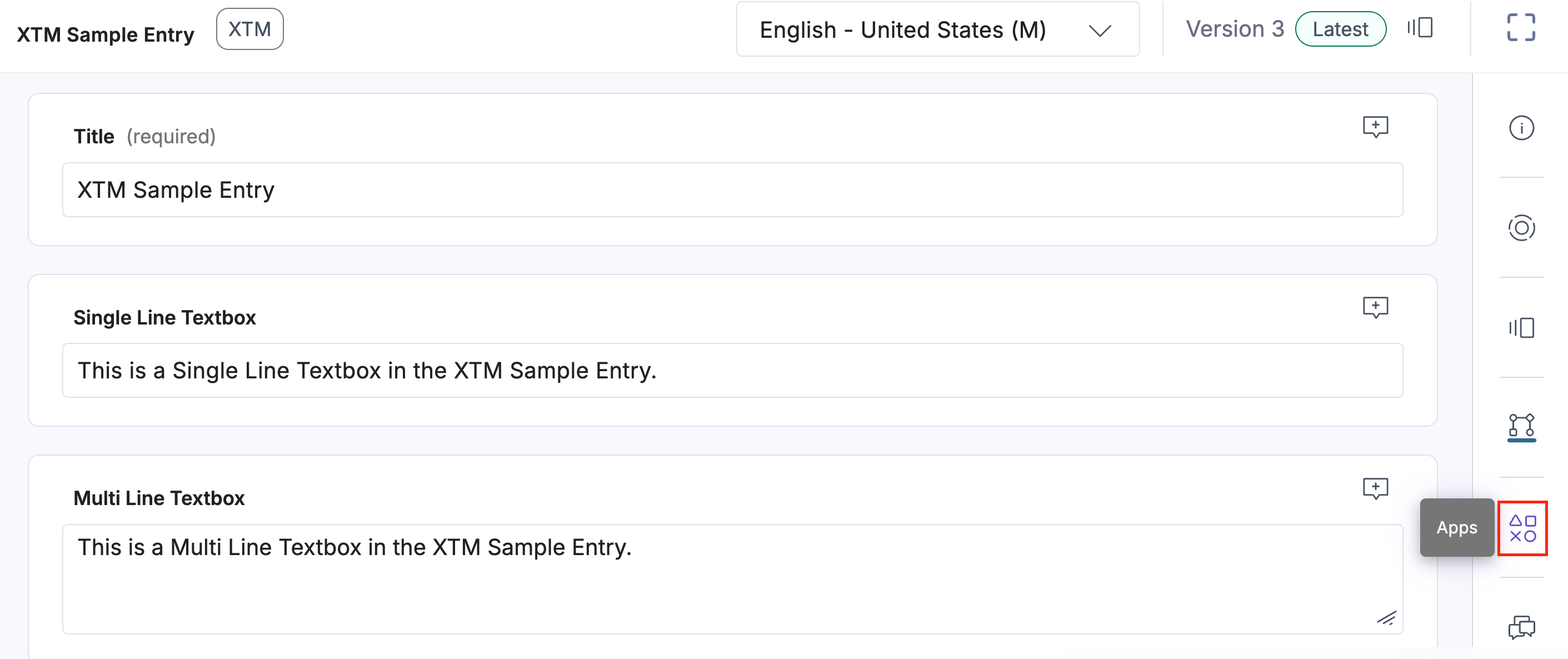Screen dimensions: 1568x659
Task: Open the entry Information panel
Action: pos(1522,127)
